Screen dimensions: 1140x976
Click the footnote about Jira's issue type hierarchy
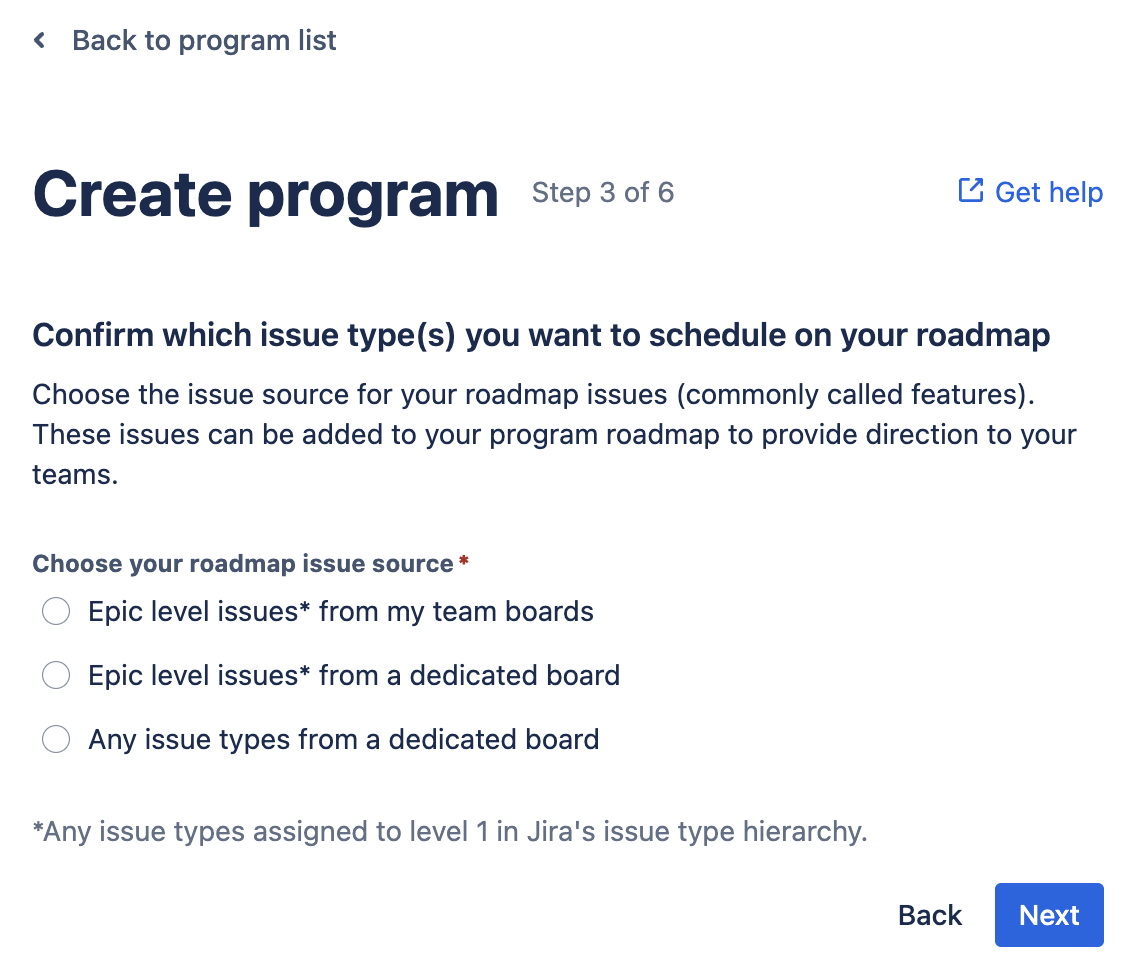(x=449, y=831)
